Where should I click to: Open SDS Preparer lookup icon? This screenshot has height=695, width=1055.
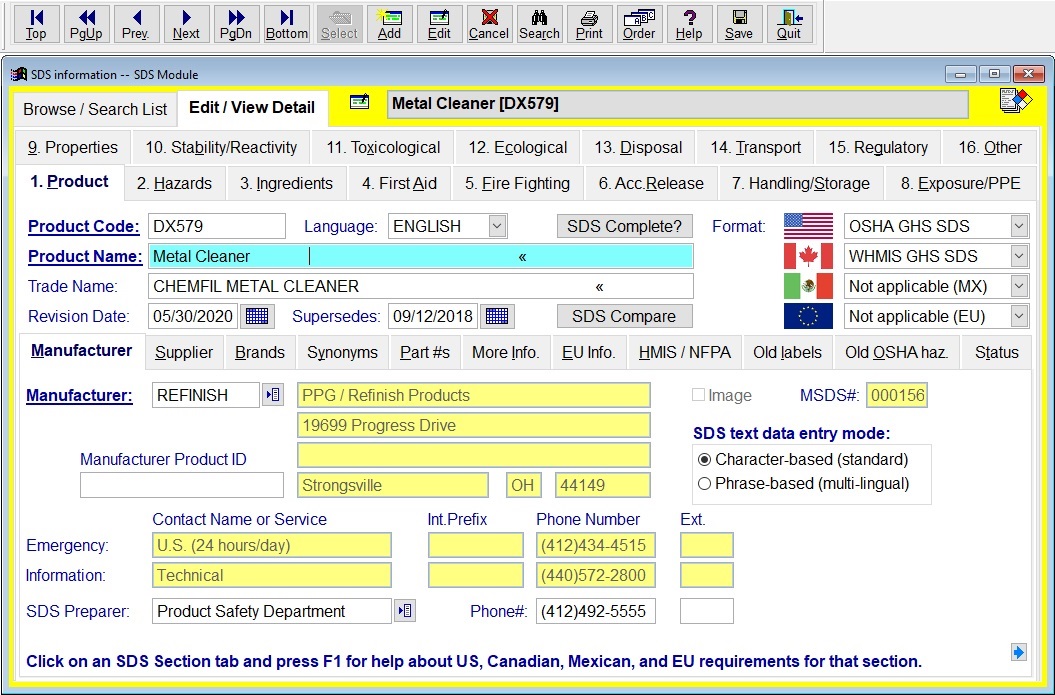tap(405, 611)
